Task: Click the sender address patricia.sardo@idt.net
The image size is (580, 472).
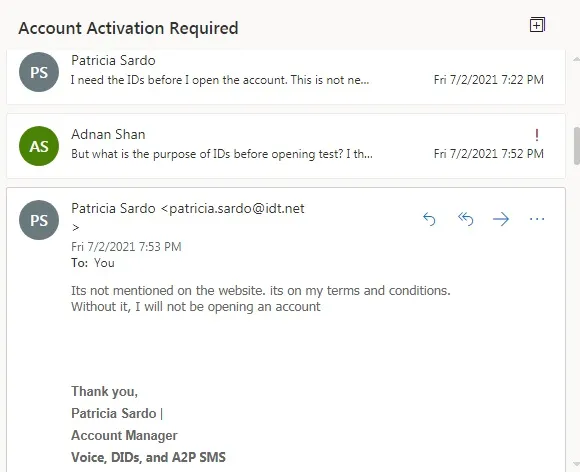Action: [237, 208]
